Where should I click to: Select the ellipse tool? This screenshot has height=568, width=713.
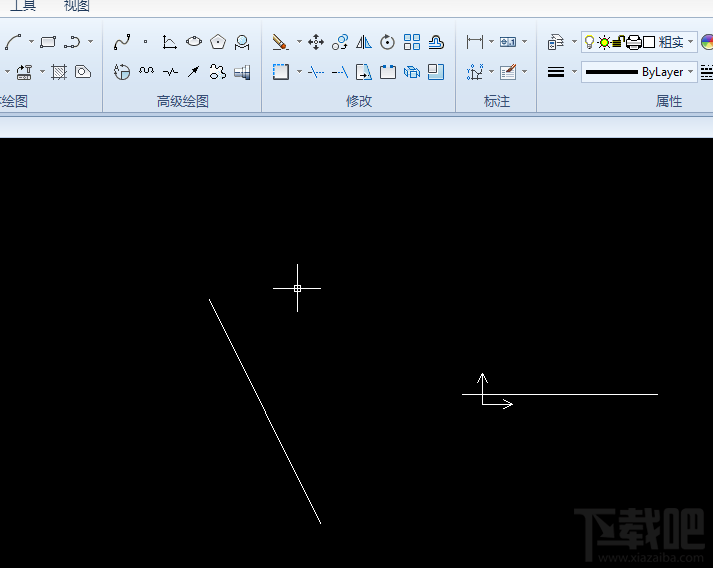click(194, 42)
